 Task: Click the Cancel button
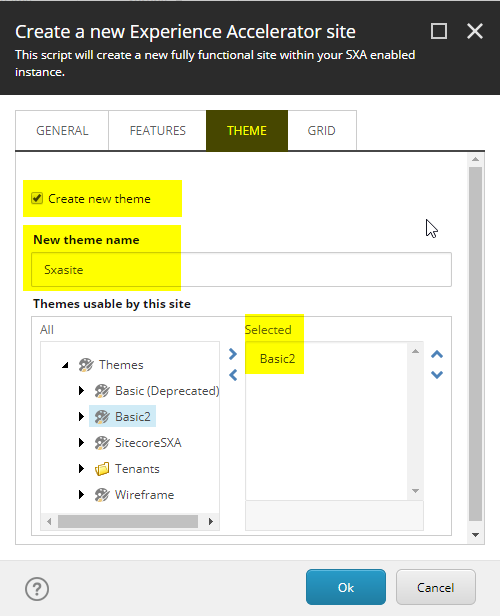pyautogui.click(x=436, y=587)
